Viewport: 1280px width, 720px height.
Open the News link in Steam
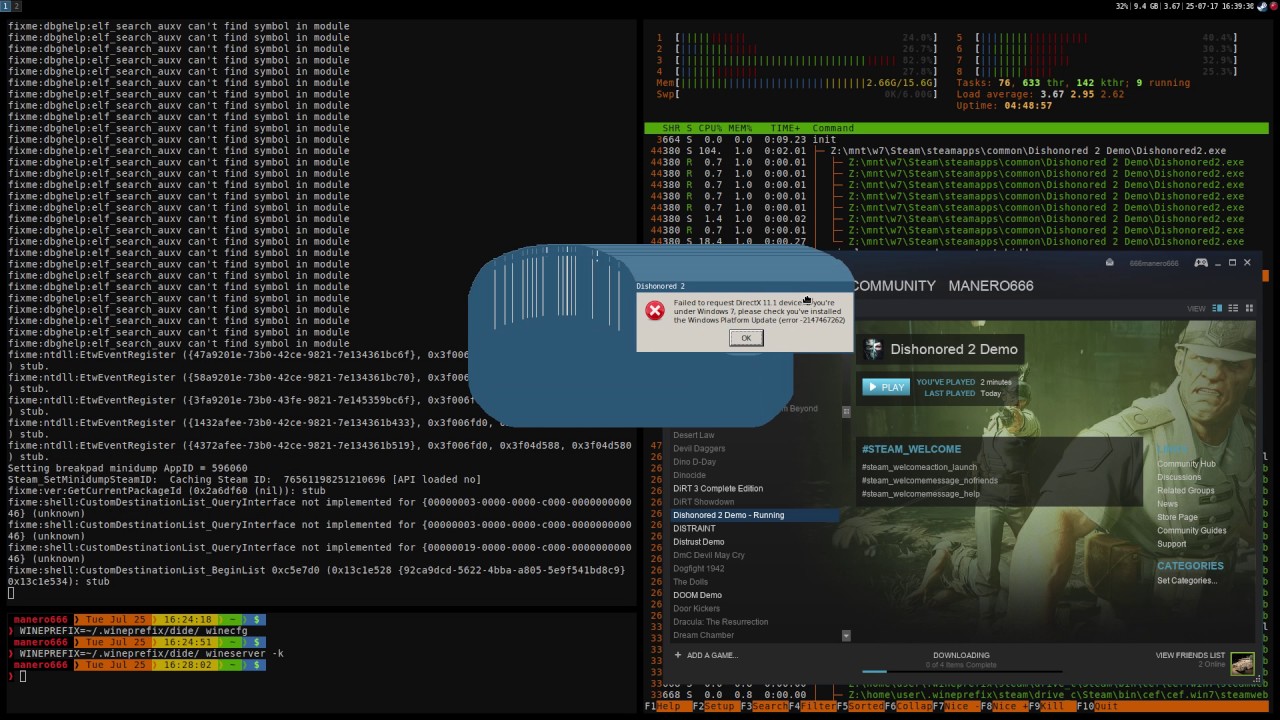click(x=1167, y=504)
